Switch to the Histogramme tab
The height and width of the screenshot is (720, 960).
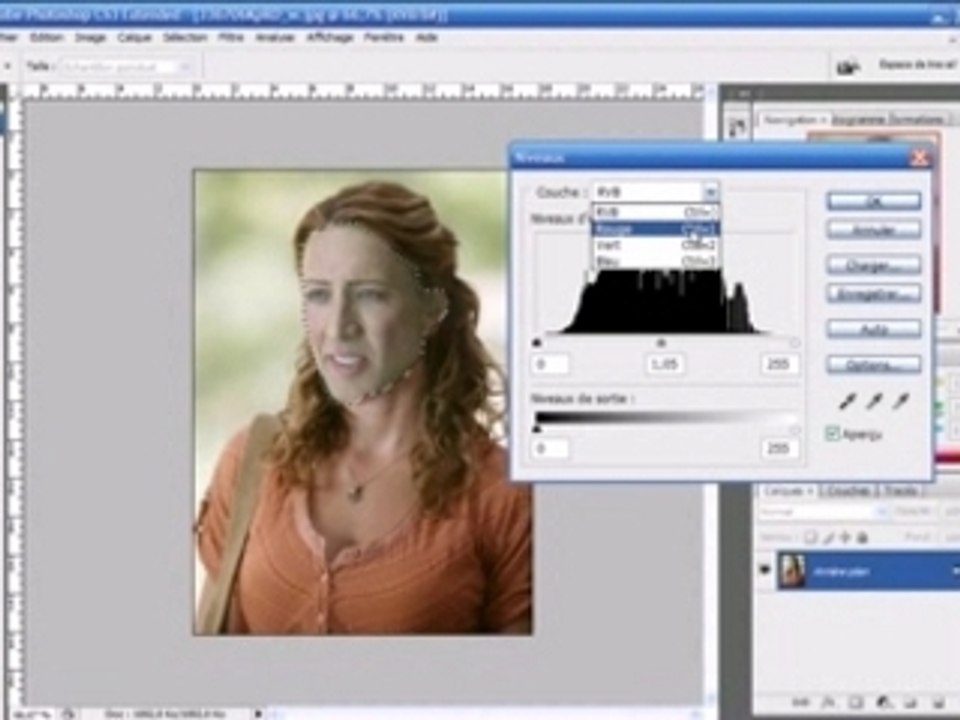(x=859, y=120)
